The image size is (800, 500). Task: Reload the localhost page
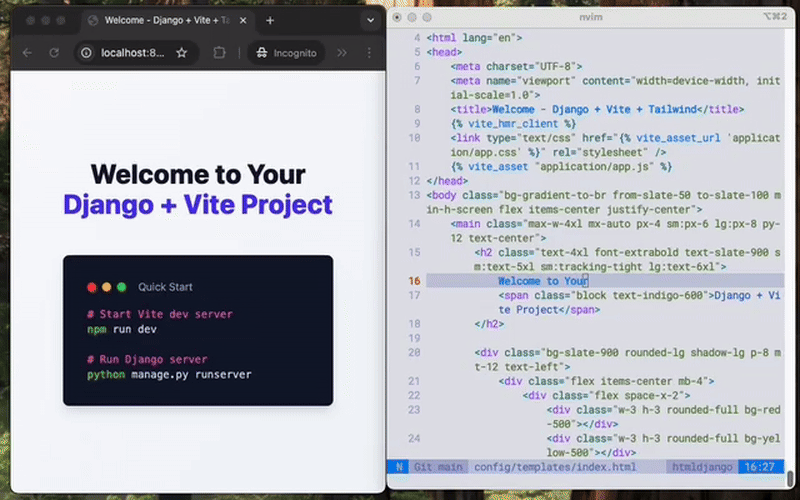(53, 53)
